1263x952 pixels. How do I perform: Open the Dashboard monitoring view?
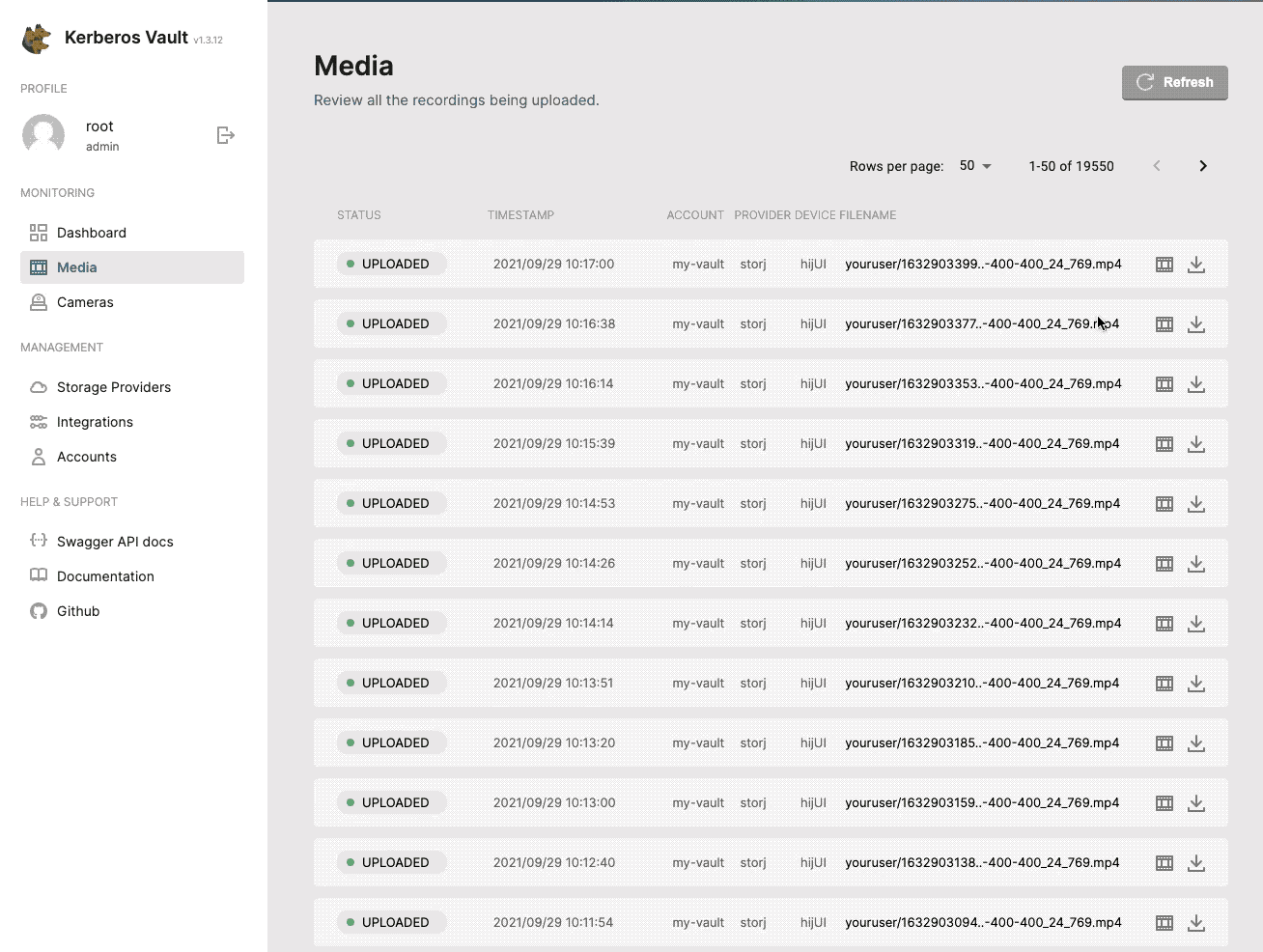[91, 232]
